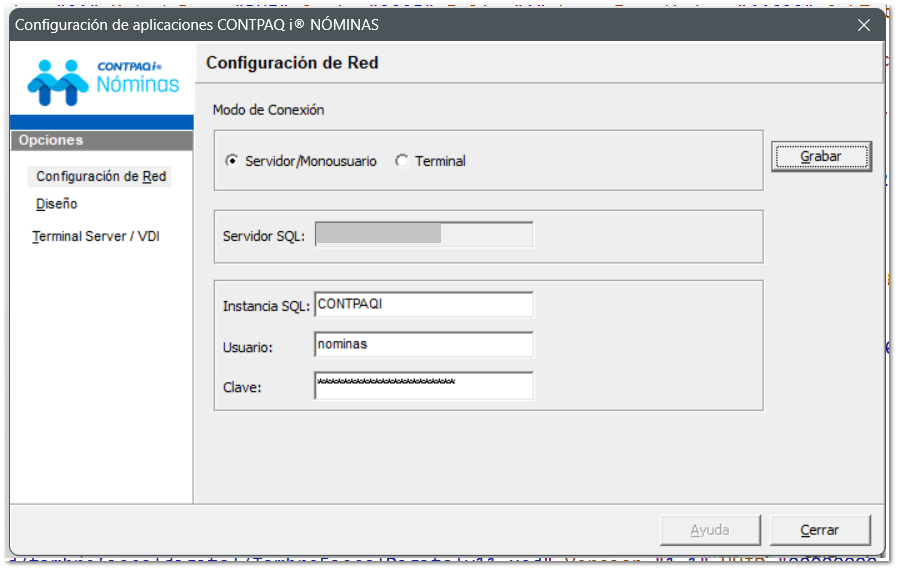This screenshot has width=898, height=570.
Task: Click the window title text
Action: coord(196,25)
